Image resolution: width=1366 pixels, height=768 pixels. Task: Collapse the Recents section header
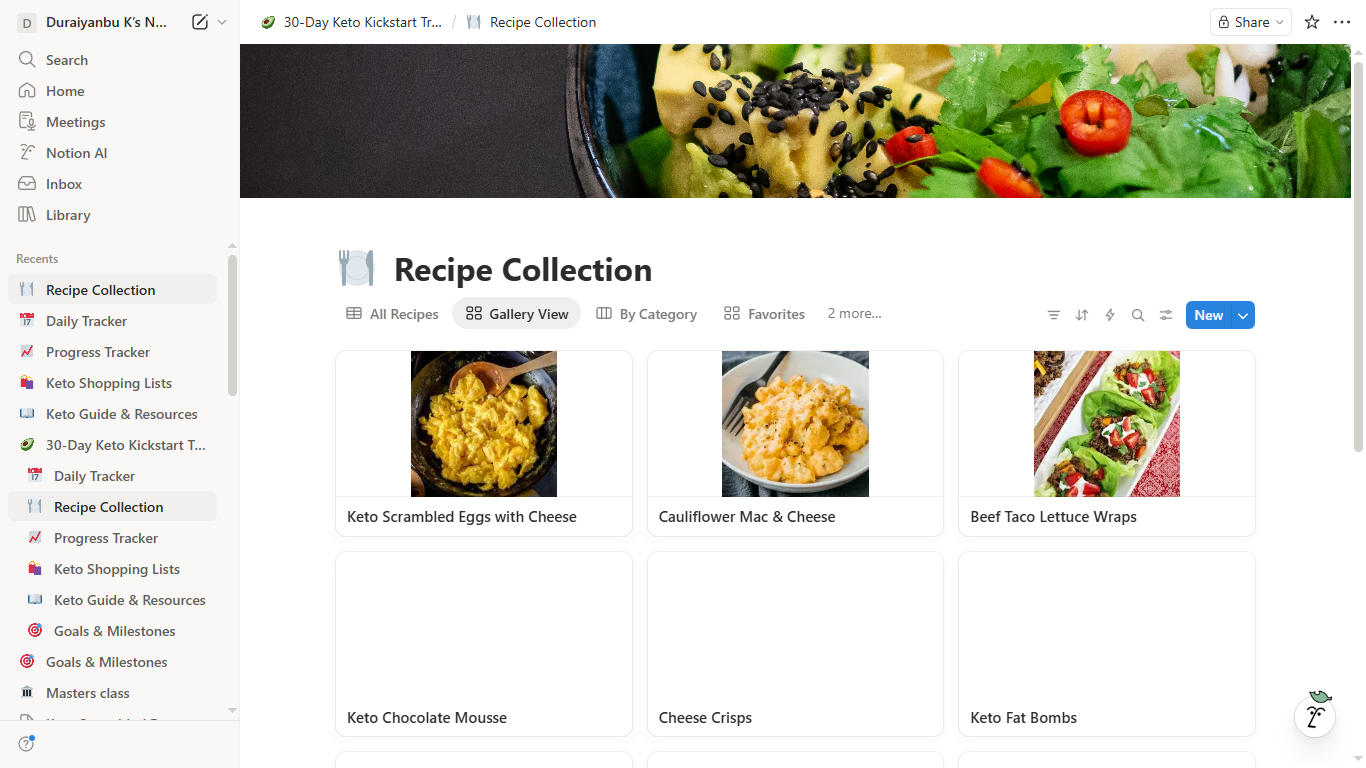tap(37, 259)
